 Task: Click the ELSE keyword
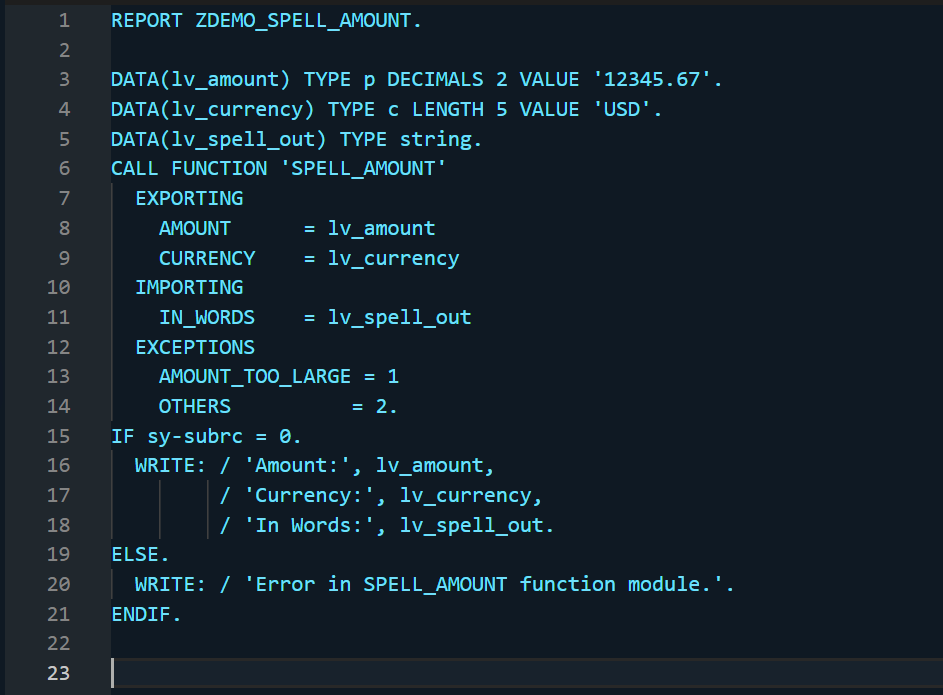click(140, 554)
